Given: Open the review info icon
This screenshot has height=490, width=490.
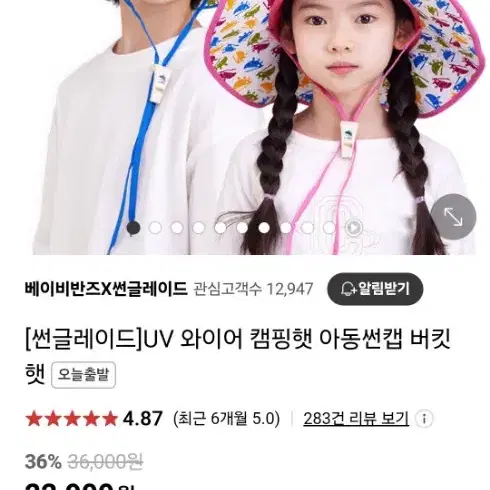Looking at the screenshot, I should (x=424, y=418).
